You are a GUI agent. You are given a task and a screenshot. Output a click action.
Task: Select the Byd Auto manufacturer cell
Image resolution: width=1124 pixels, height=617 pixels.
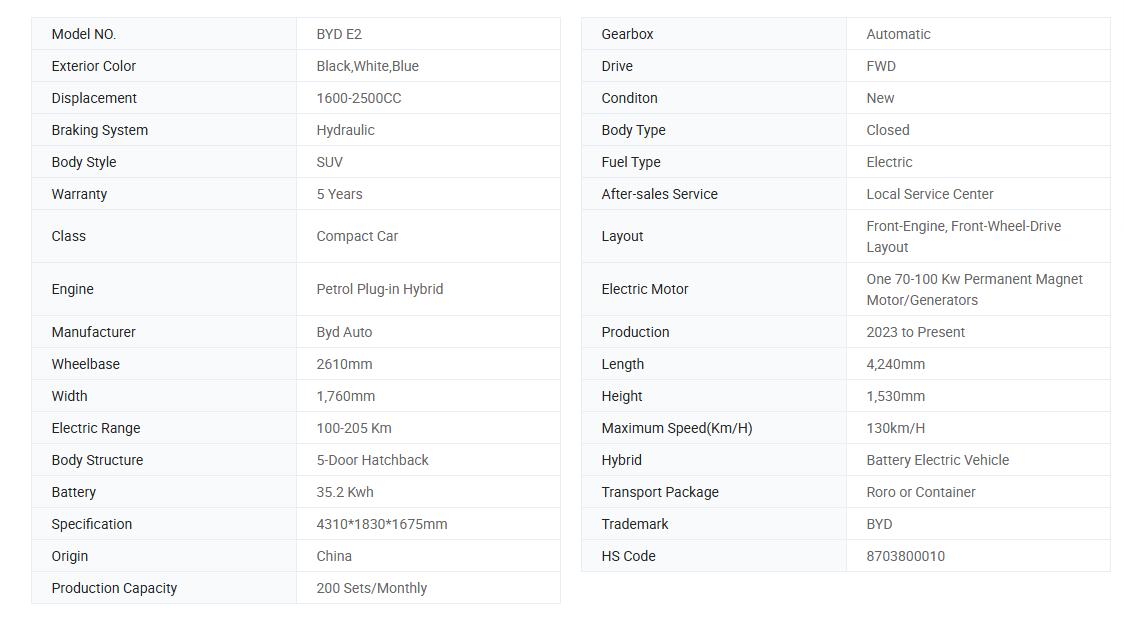point(428,332)
